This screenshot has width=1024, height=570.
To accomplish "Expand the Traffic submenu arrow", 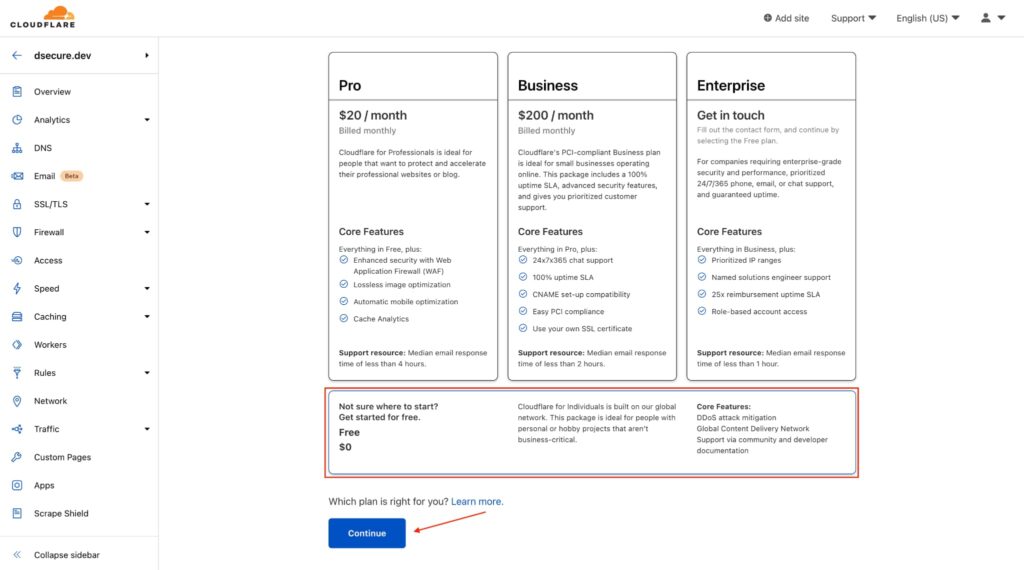I will coord(146,428).
